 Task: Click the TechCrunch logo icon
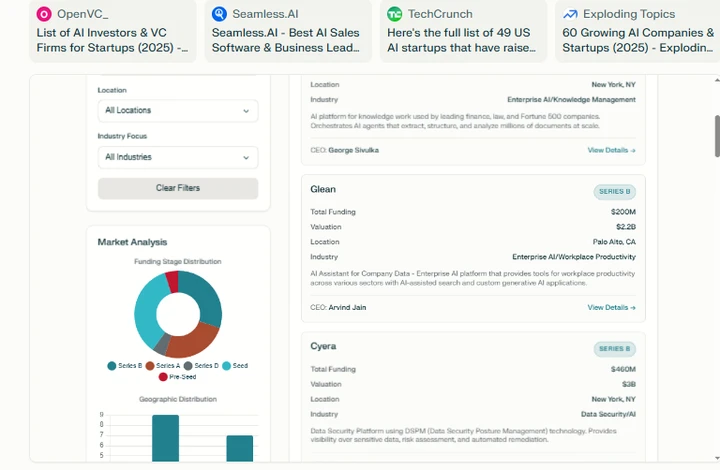tap(395, 14)
